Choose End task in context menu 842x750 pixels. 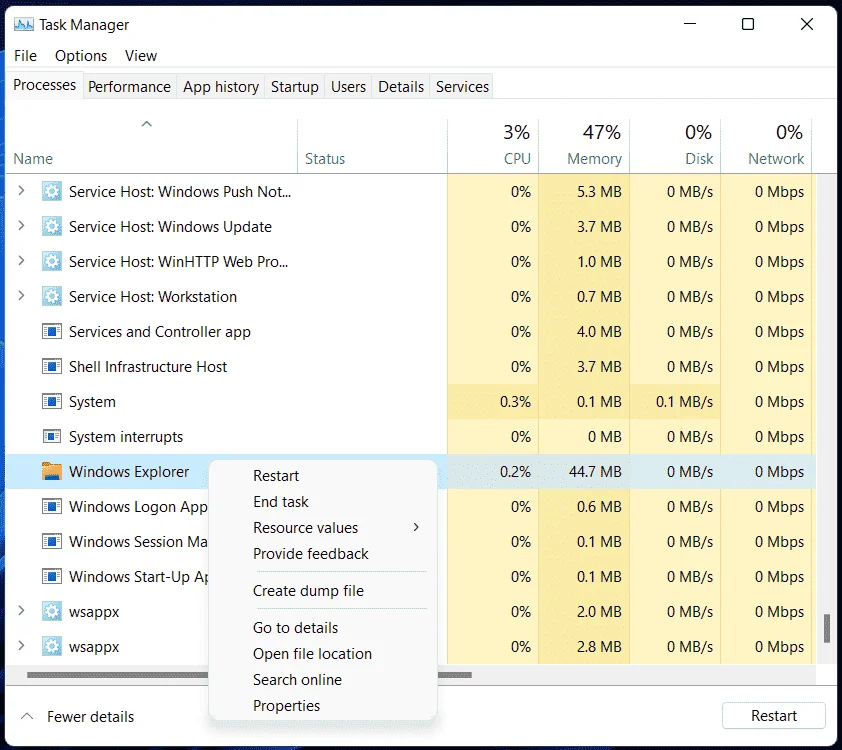click(281, 501)
